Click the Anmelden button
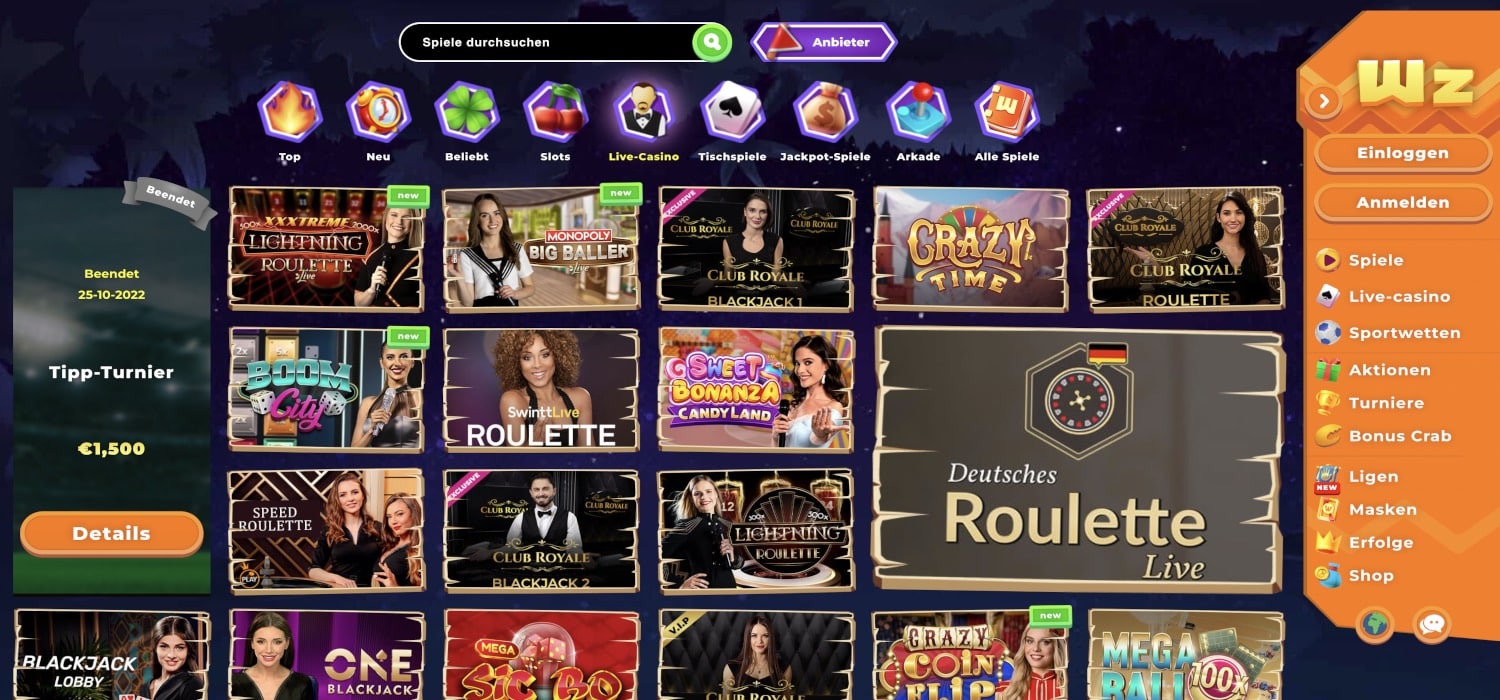Image resolution: width=1500 pixels, height=700 pixels. (x=1402, y=202)
